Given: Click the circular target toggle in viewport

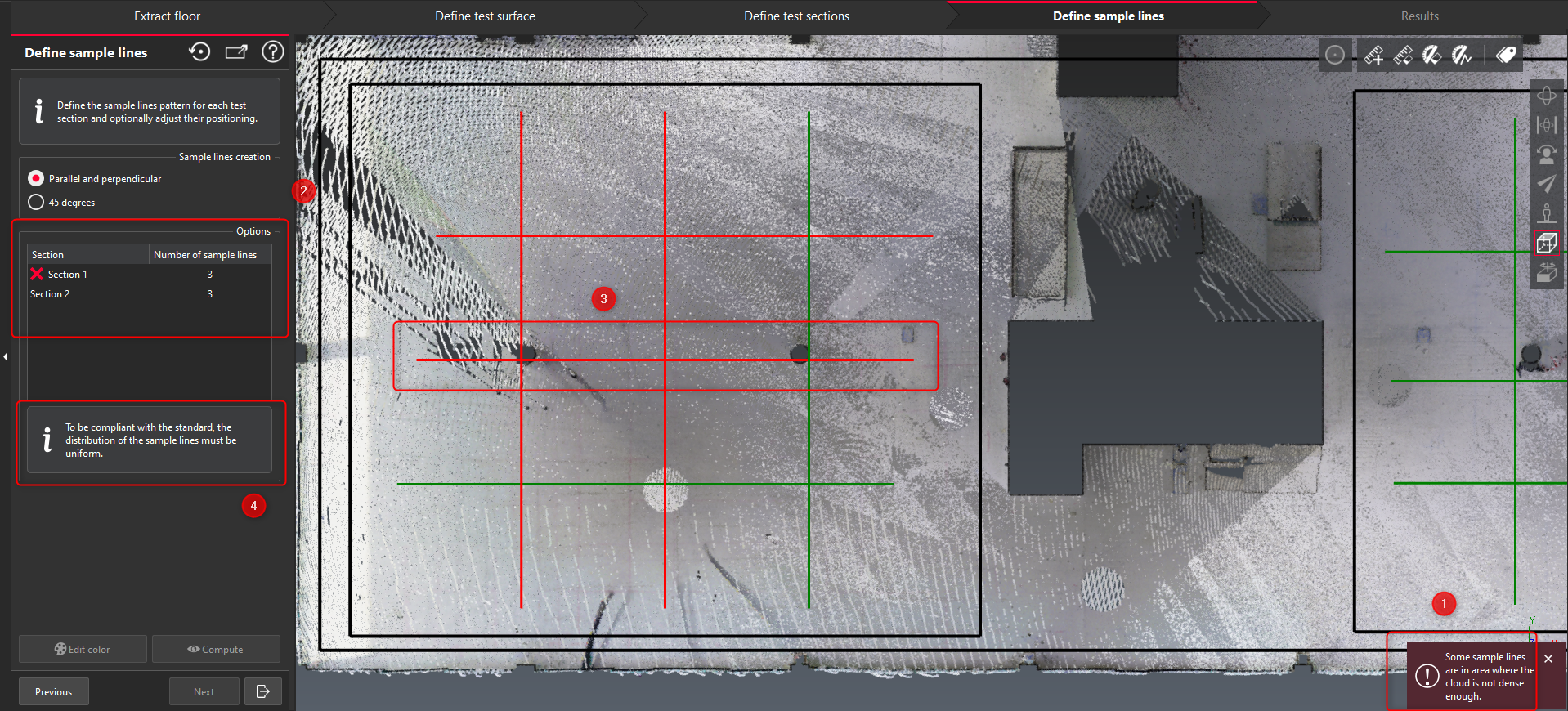Looking at the screenshot, I should [1334, 55].
